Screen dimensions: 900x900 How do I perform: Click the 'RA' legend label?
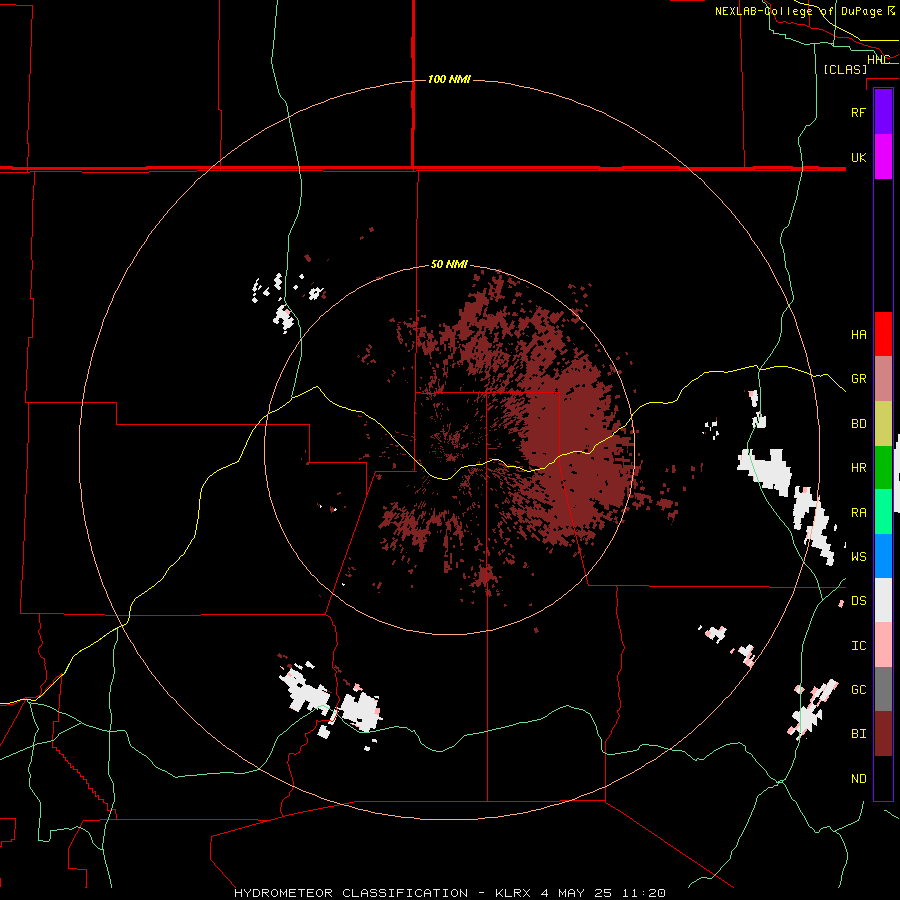coord(858,513)
